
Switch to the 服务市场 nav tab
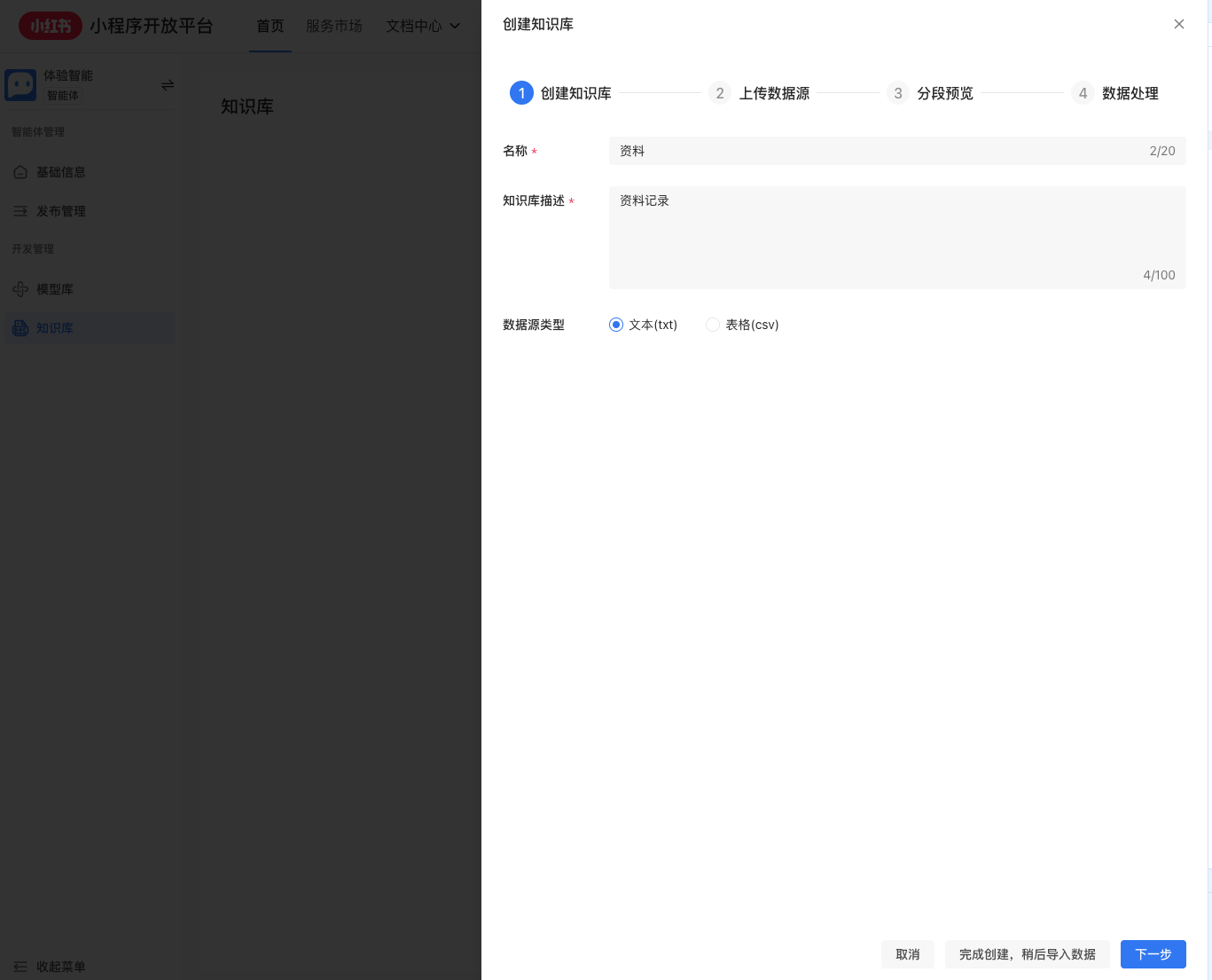coord(334,26)
